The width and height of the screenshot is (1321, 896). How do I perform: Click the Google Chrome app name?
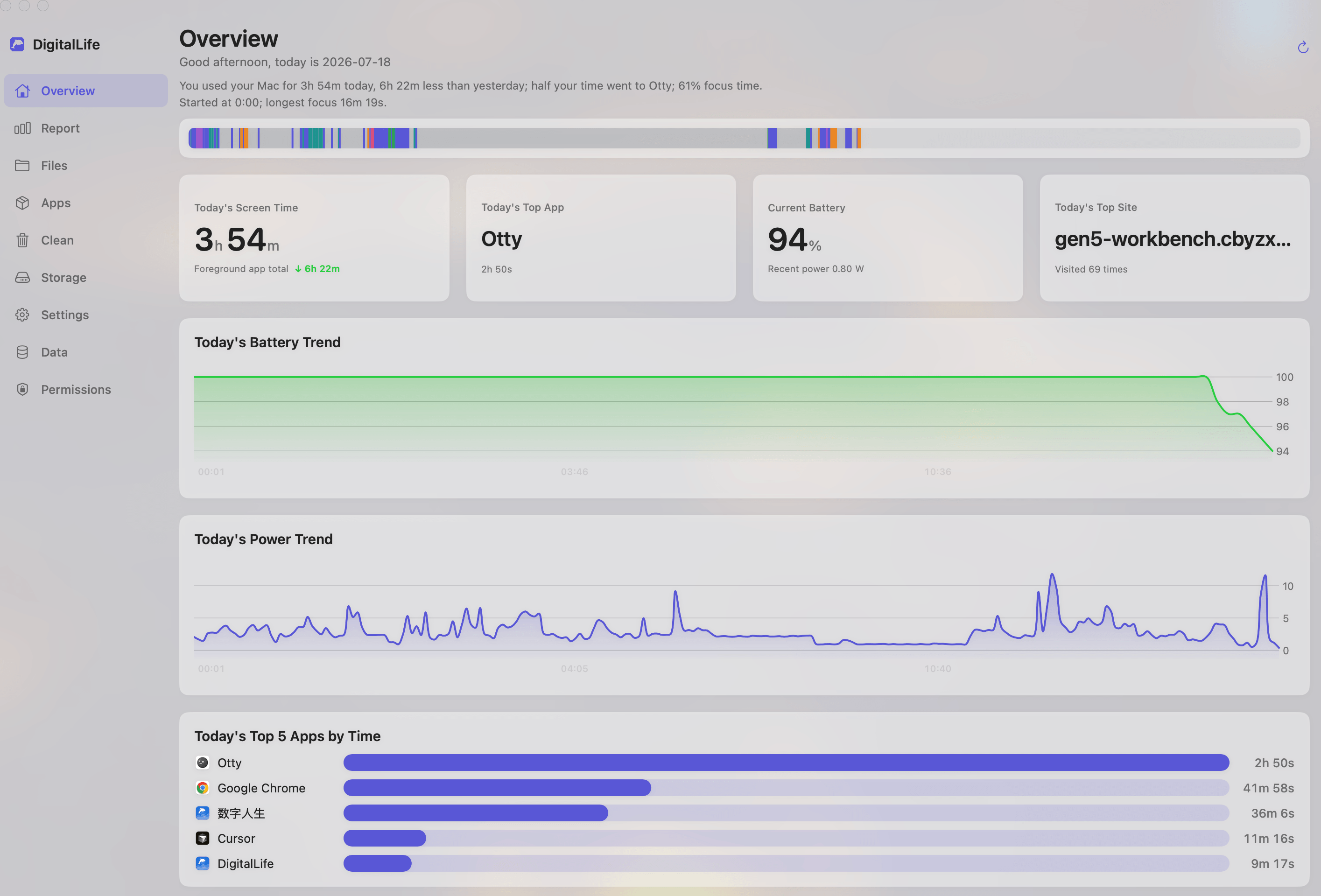tap(261, 787)
